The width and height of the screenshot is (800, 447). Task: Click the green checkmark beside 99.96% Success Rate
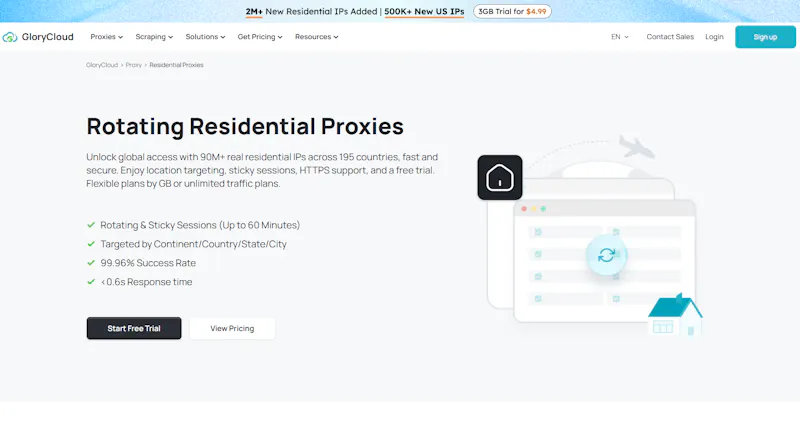91,263
